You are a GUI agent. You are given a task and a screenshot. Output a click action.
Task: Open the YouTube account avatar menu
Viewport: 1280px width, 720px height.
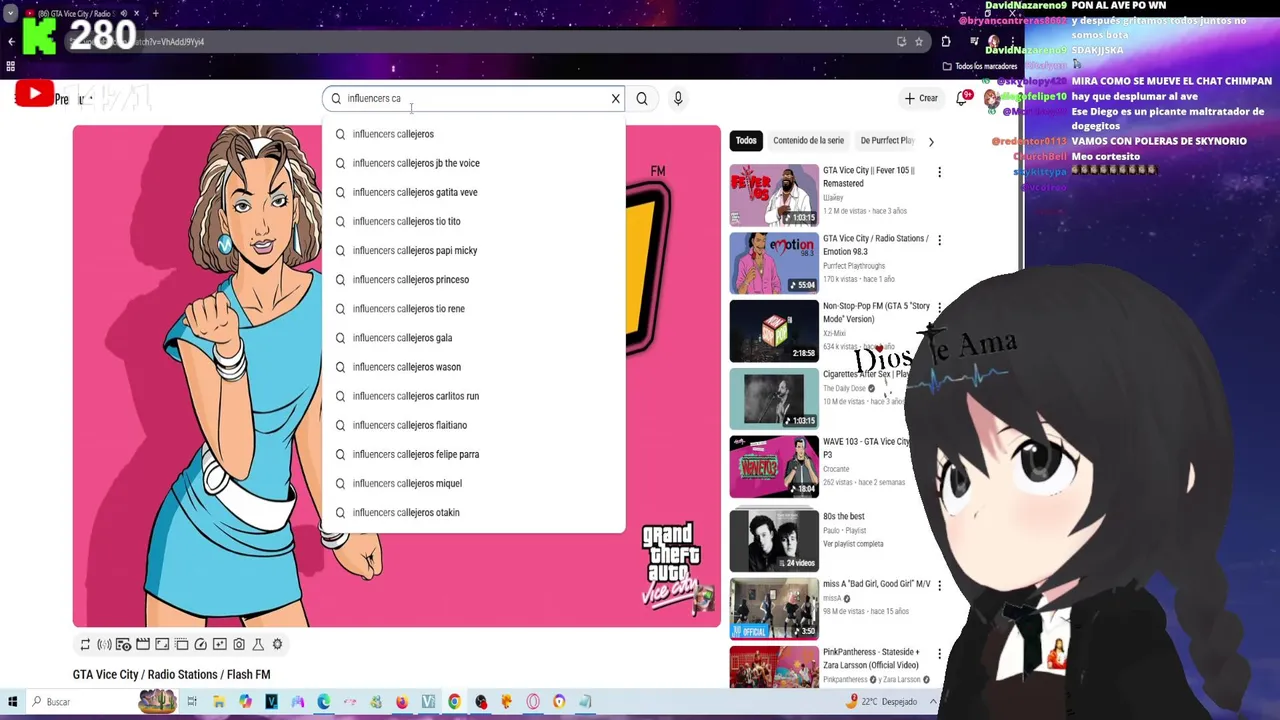tap(992, 99)
